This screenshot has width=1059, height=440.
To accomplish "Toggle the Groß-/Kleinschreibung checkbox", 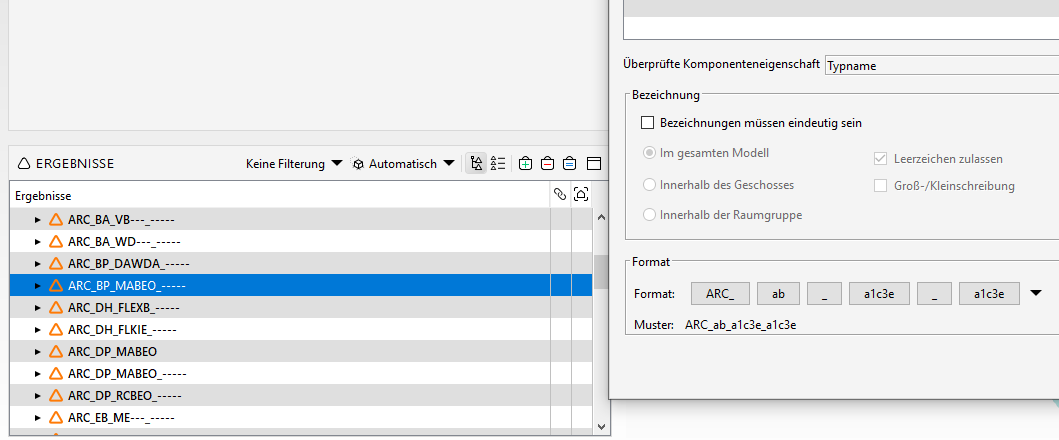I will pyautogui.click(x=881, y=185).
